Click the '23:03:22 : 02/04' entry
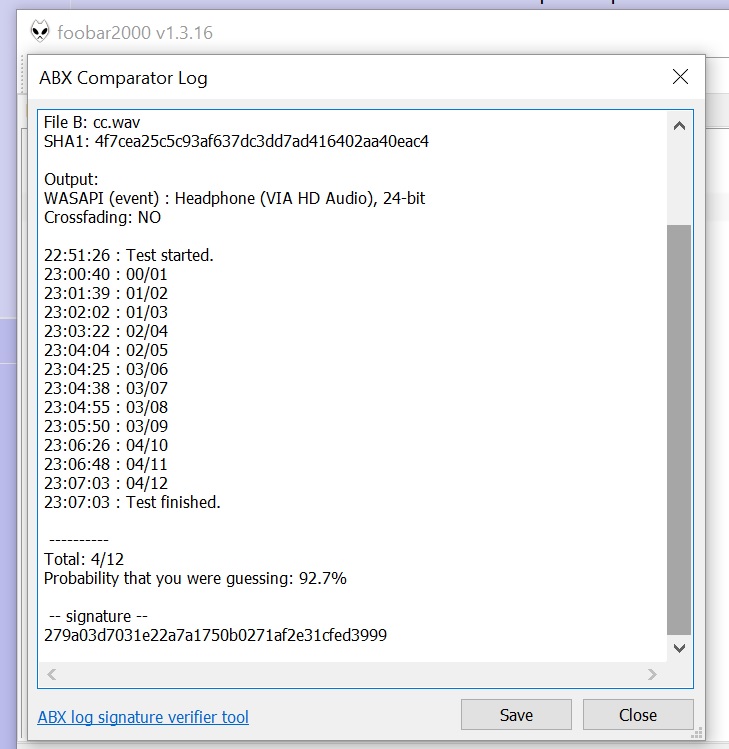Image resolution: width=729 pixels, height=749 pixels. [106, 331]
